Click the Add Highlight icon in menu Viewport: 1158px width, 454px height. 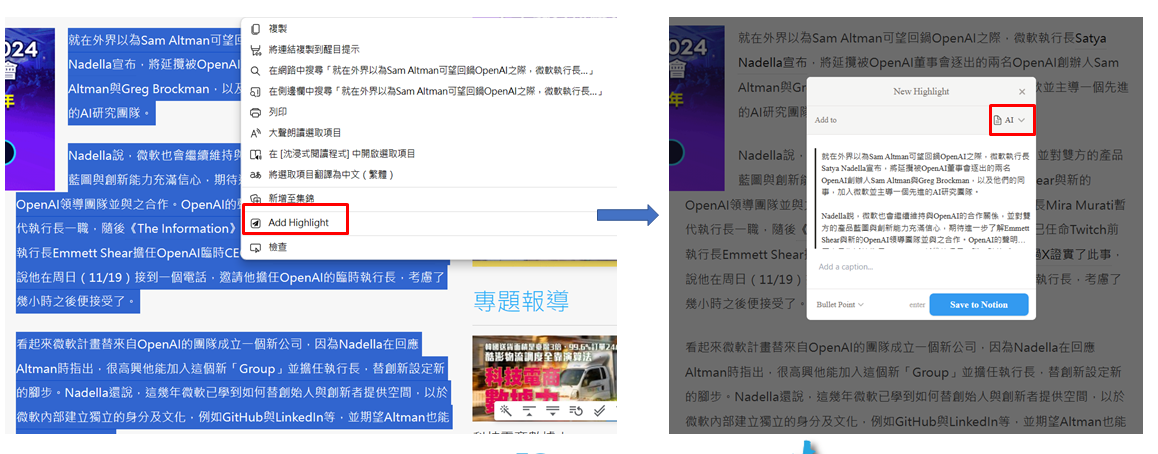tap(255, 222)
